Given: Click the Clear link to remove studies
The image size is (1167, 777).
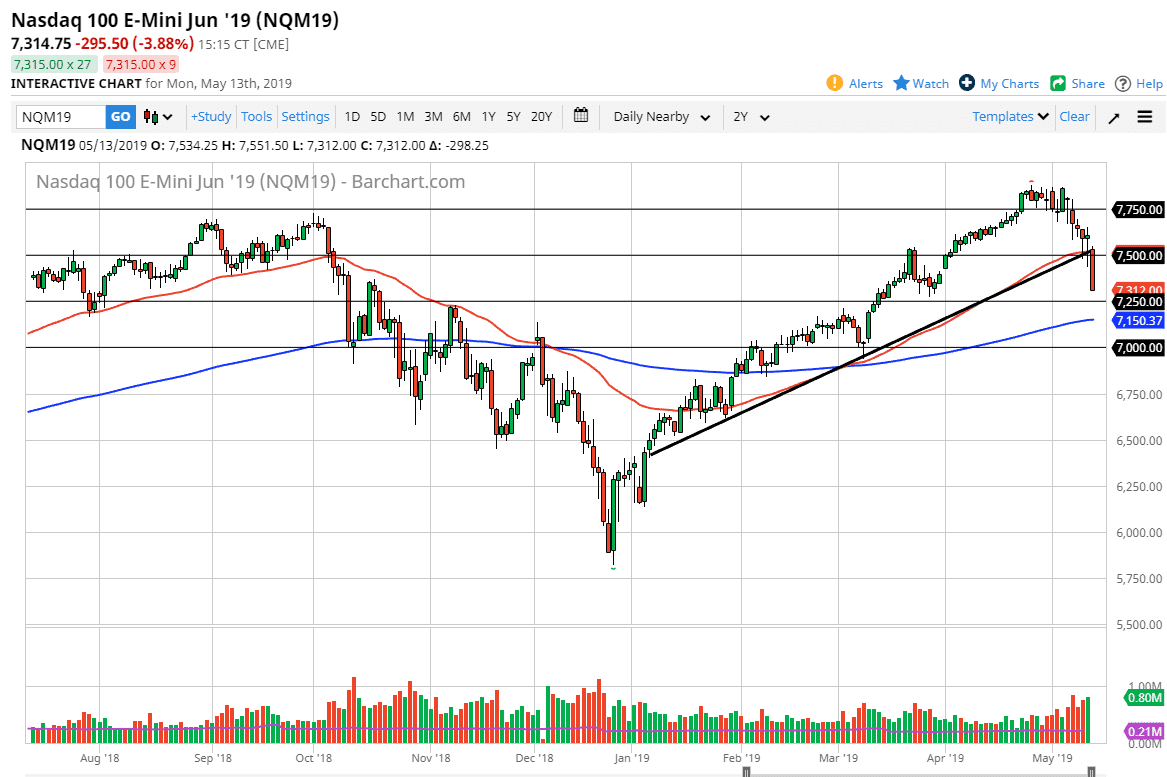Looking at the screenshot, I should (x=1074, y=117).
